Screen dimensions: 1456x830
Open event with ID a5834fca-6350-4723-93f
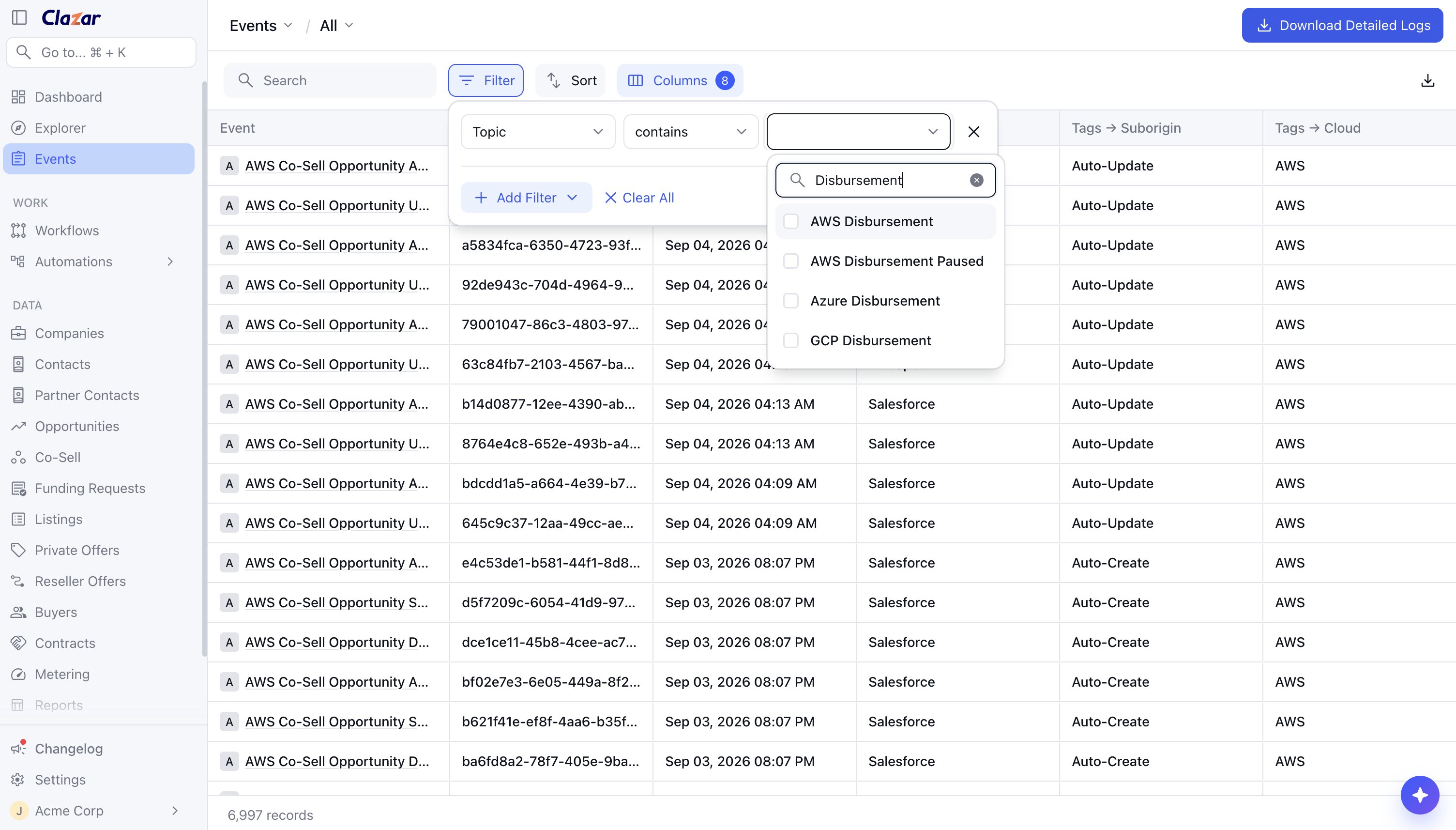tap(551, 245)
